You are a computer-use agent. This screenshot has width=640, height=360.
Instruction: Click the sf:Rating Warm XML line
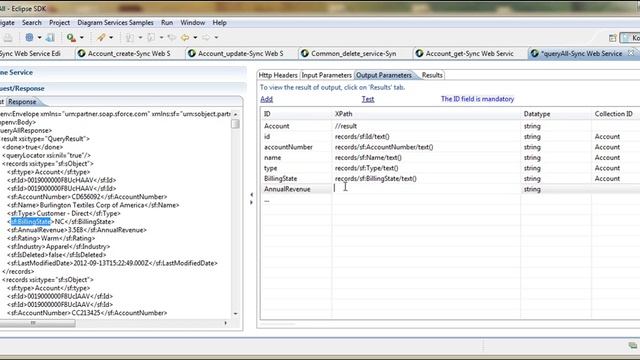pos(51,238)
